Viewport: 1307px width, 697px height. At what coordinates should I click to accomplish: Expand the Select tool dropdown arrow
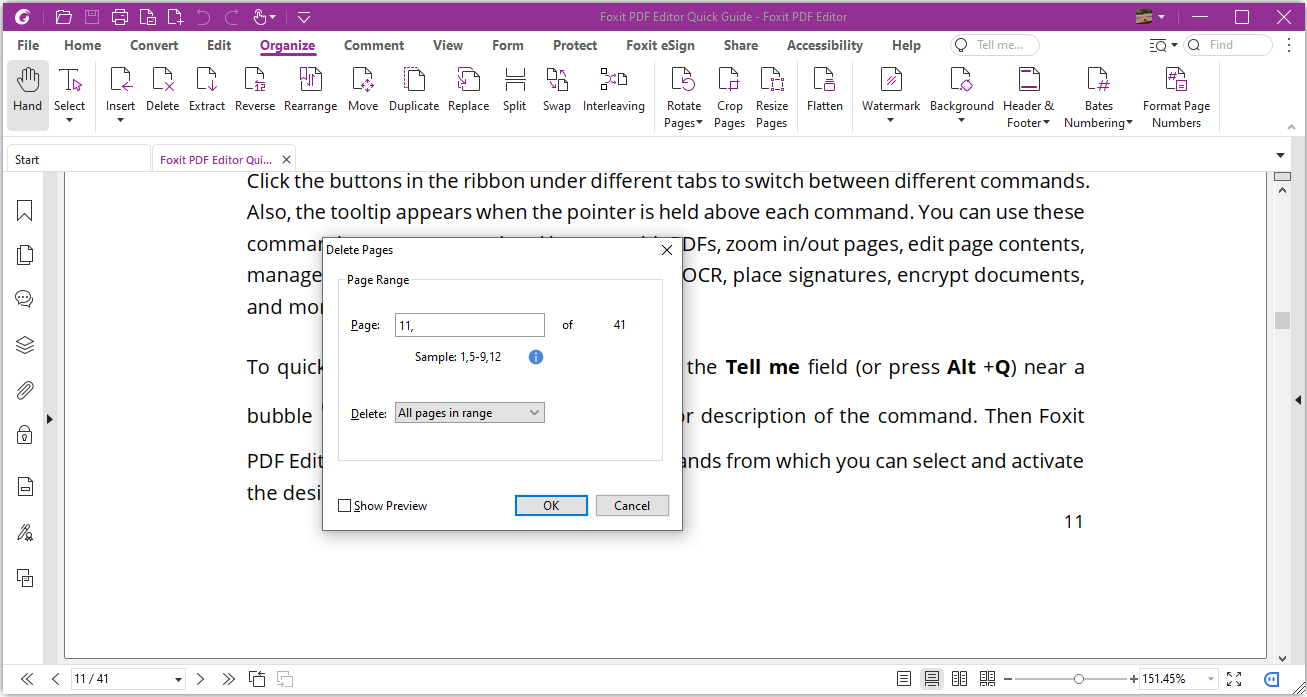click(x=70, y=122)
